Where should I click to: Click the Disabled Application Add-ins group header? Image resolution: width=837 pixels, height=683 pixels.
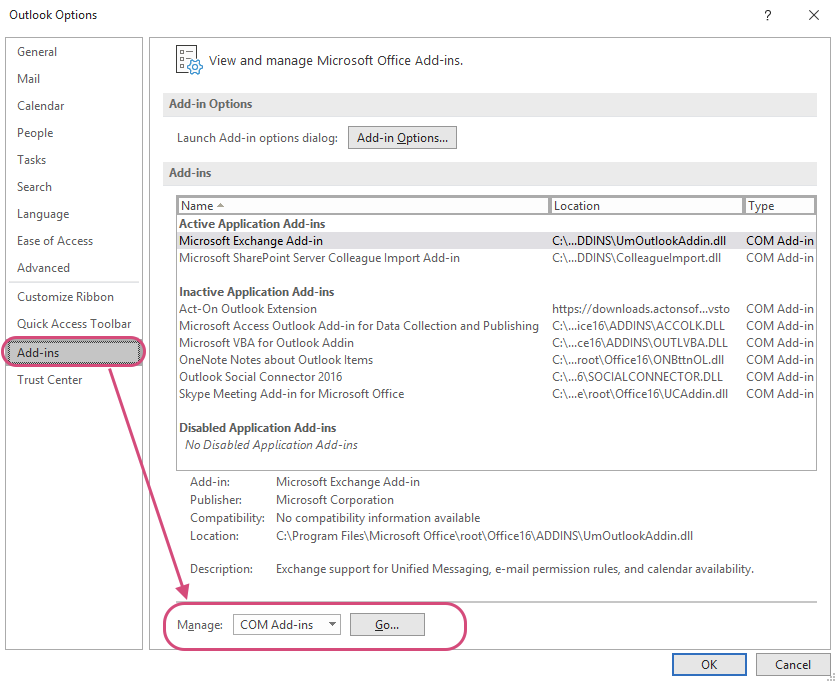[258, 428]
